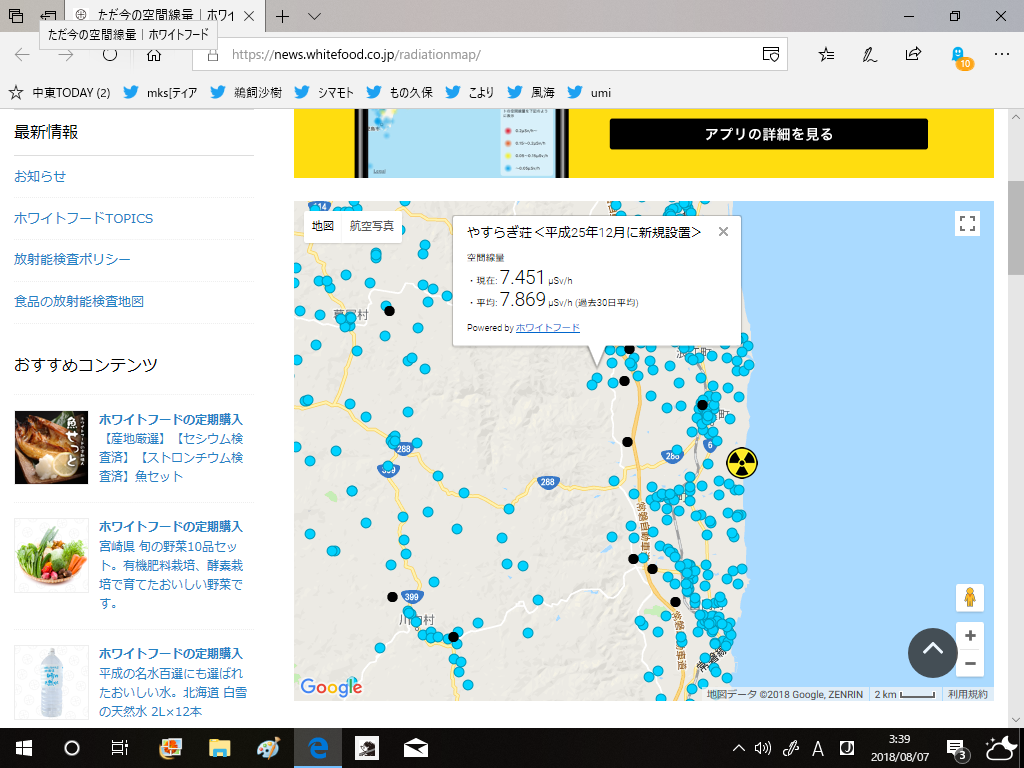The width and height of the screenshot is (1024, 768).
Task: Switch the map to 地図 view
Action: coord(323,226)
